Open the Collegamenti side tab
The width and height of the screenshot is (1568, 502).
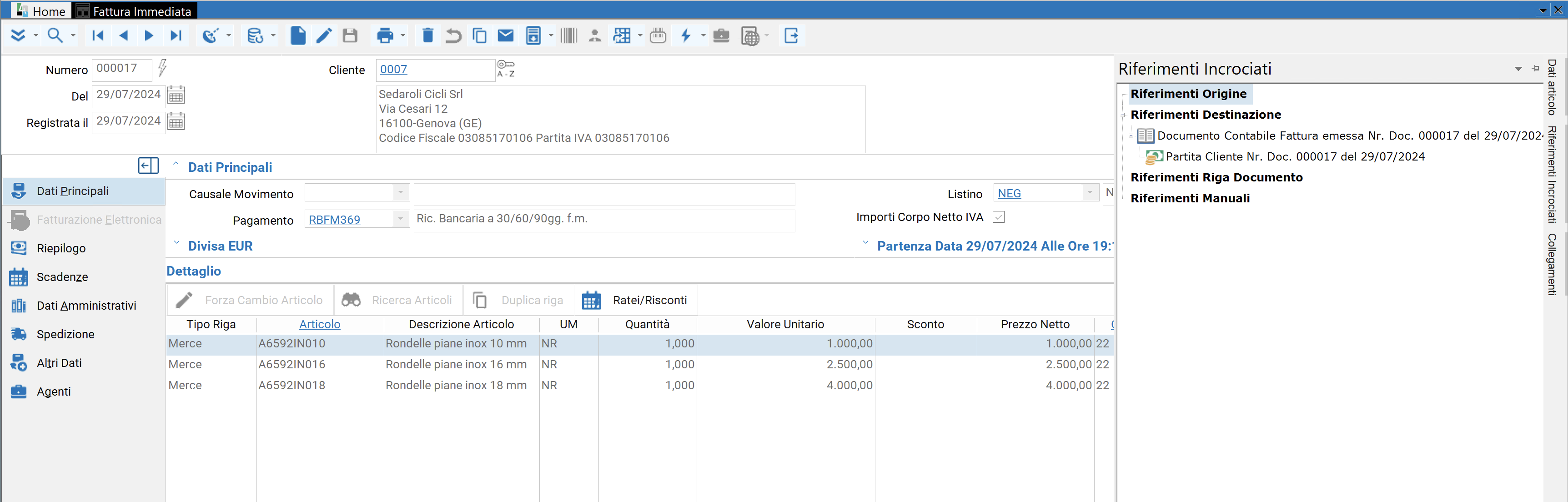(1552, 265)
